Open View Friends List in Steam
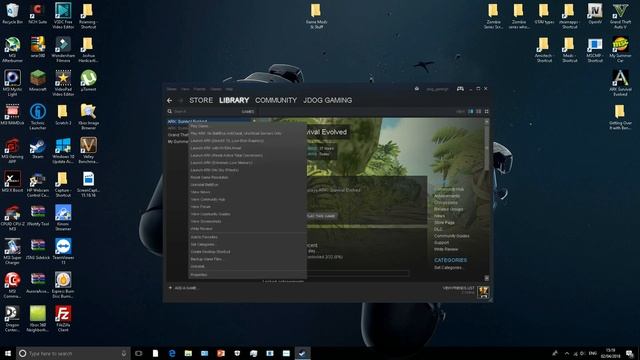 coord(458,288)
